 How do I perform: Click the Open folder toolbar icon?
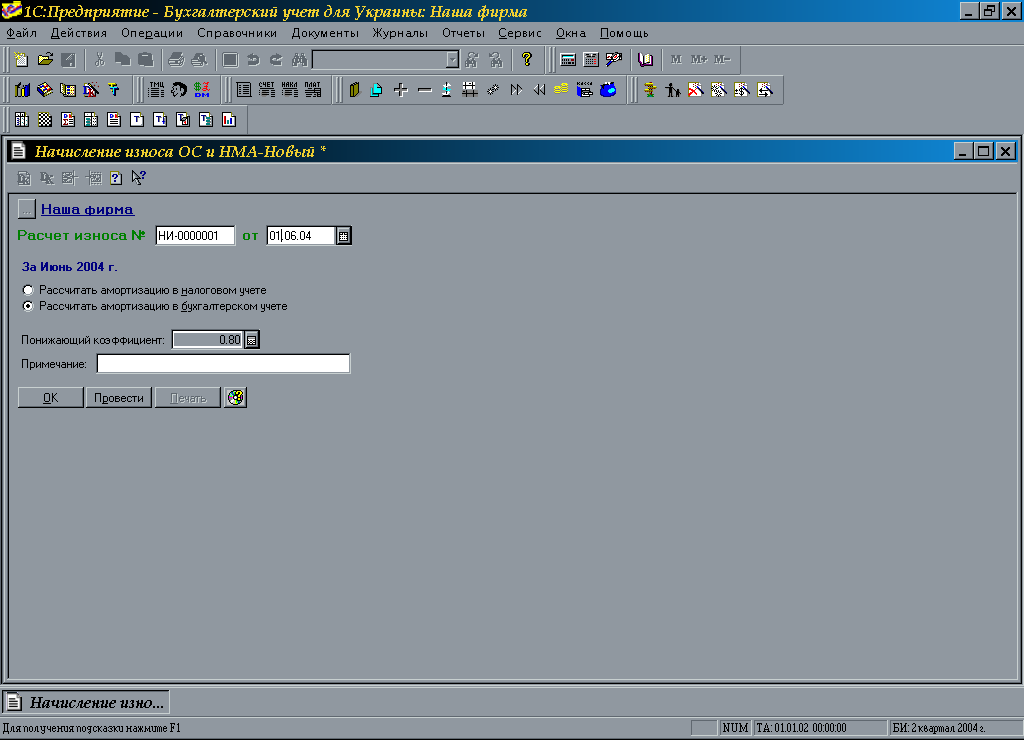(x=45, y=59)
